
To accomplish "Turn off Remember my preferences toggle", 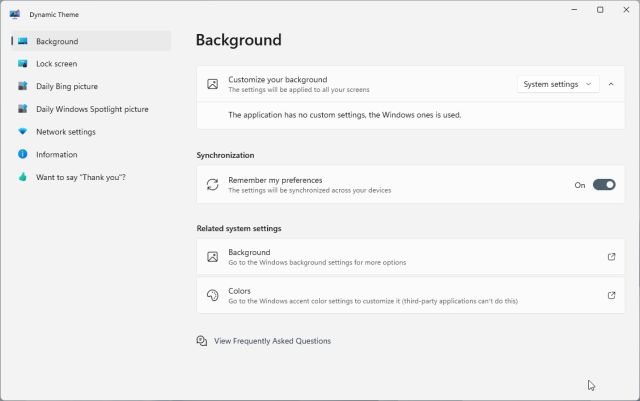I will pyautogui.click(x=604, y=185).
